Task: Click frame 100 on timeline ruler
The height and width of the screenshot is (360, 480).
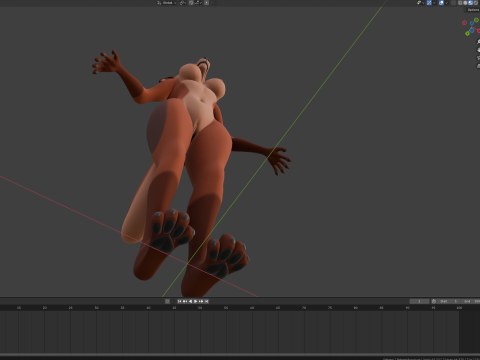Action: (x=459, y=308)
